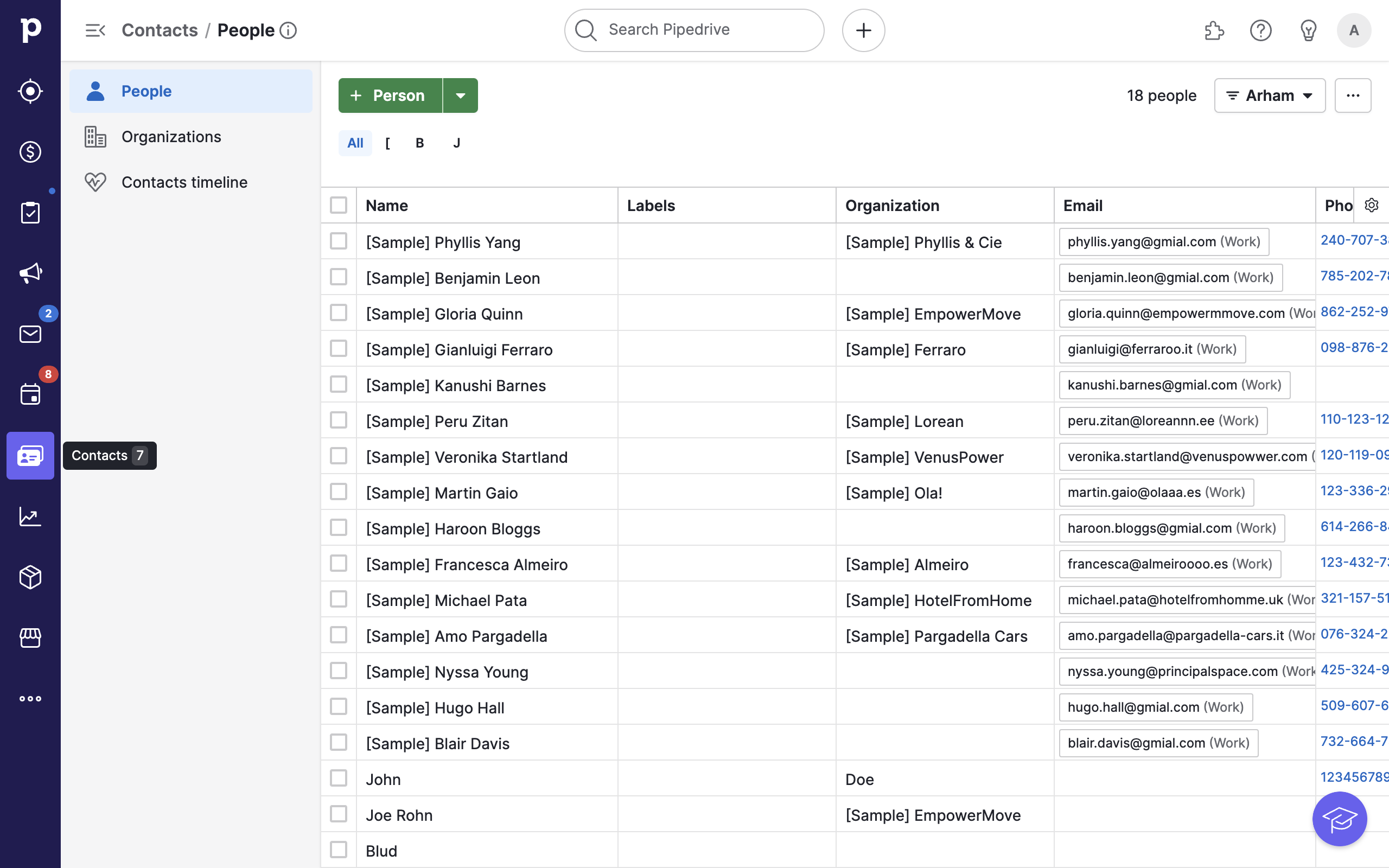Open user avatar A account menu
1389x868 pixels.
[x=1354, y=30]
